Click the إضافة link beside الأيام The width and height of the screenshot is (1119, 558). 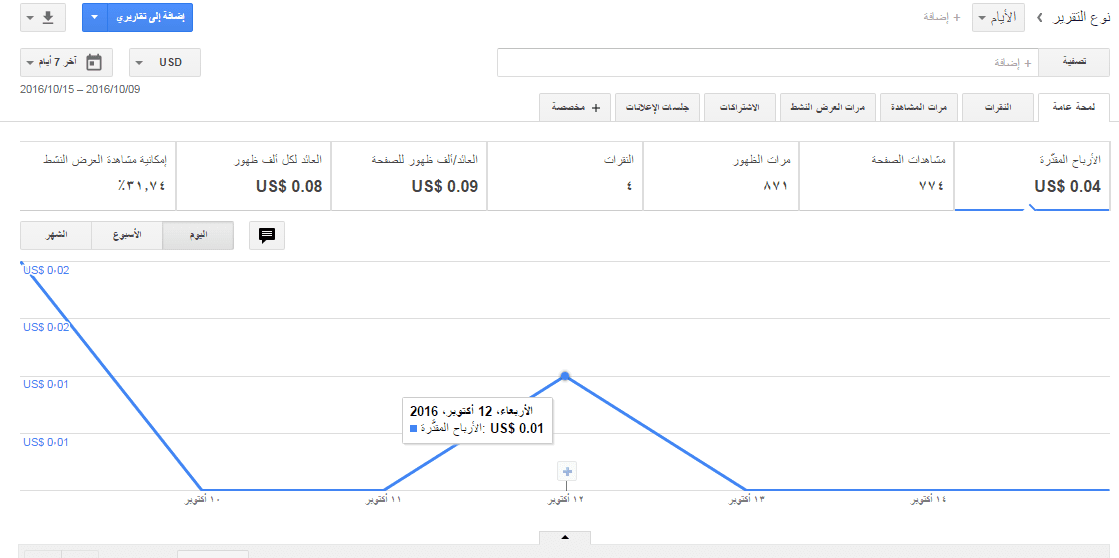943,18
